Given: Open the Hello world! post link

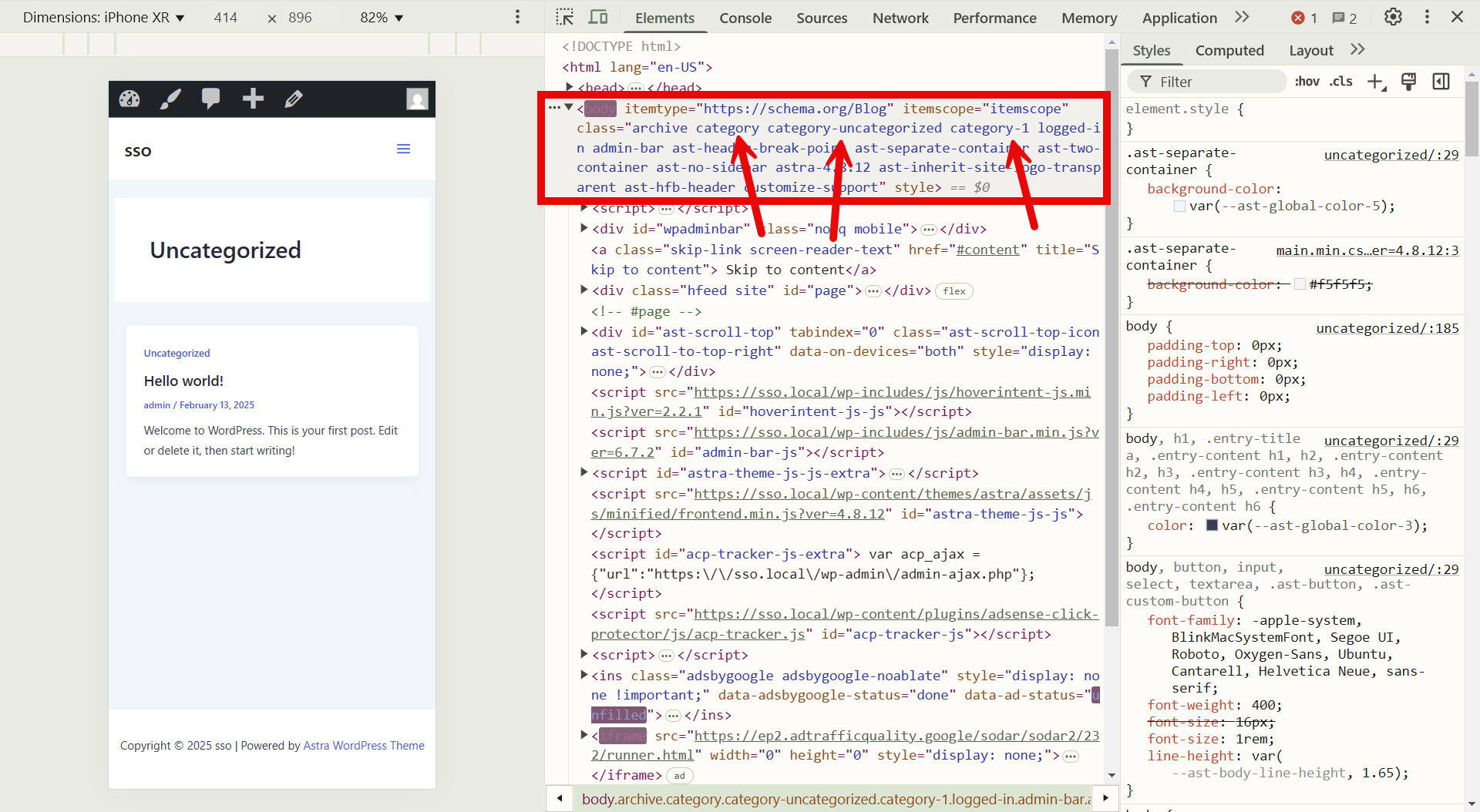Looking at the screenshot, I should 183,381.
